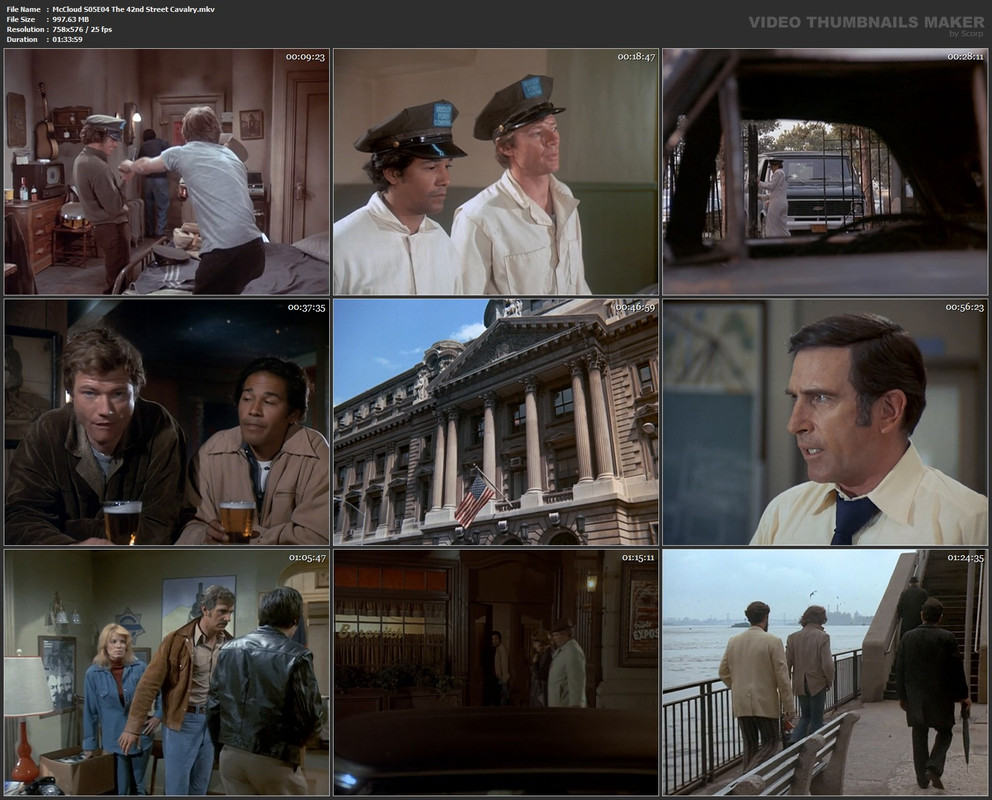The width and height of the screenshot is (992, 800).
Task: Click the file name 'McCloud S05E04 The 42nd Street Cavalry.mkv'
Action: point(133,9)
